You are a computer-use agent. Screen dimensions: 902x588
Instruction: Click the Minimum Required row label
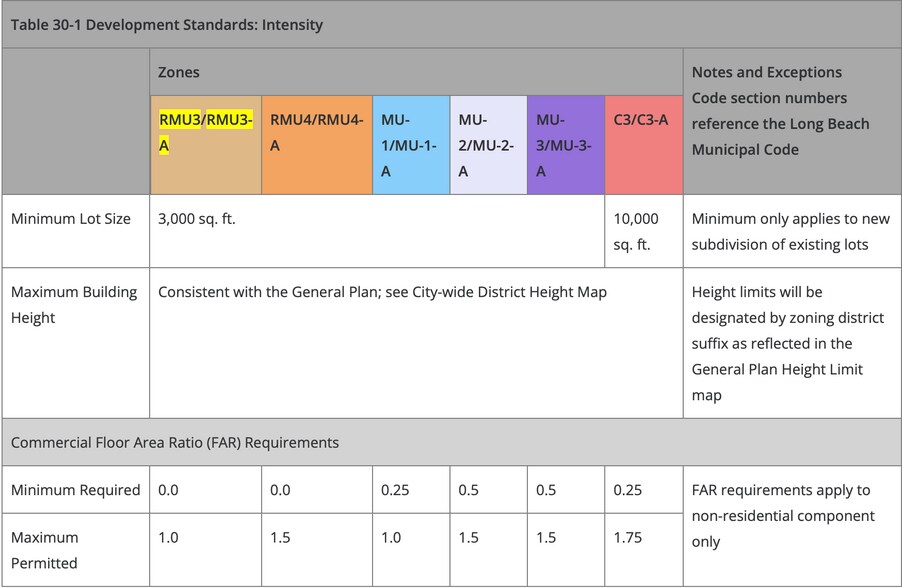pyautogui.click(x=75, y=490)
